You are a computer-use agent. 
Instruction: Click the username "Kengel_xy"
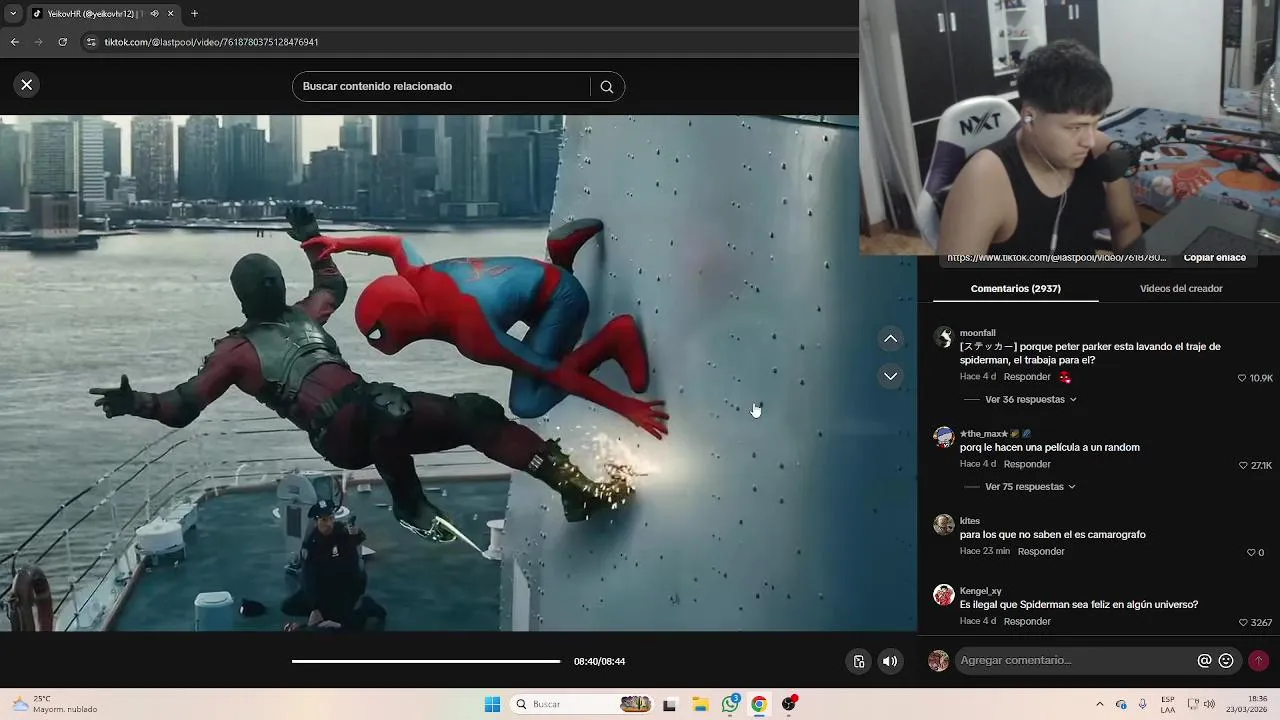point(980,591)
